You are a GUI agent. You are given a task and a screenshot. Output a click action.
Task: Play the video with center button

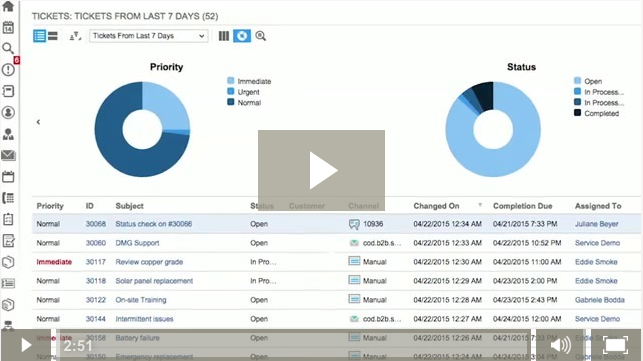pos(322,171)
